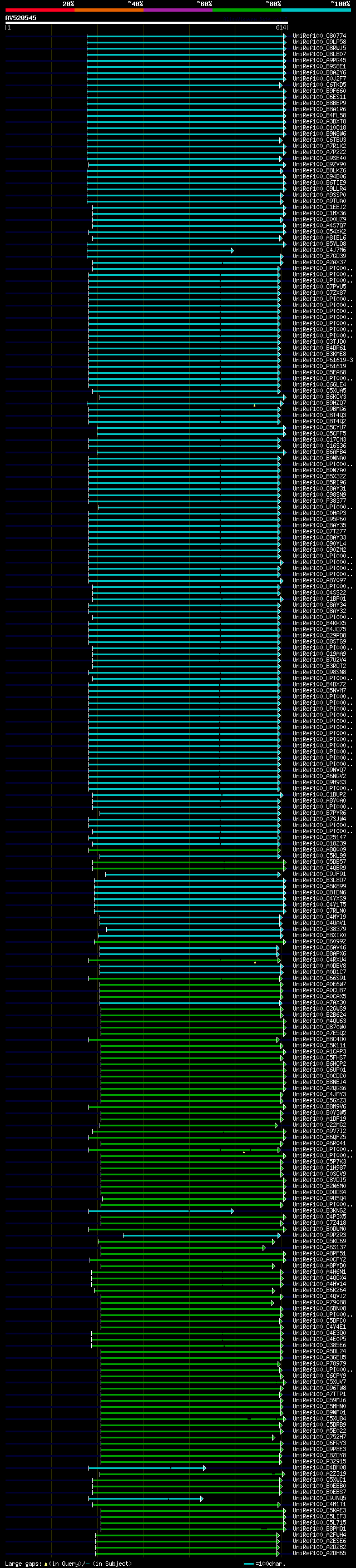Click the short alignment bar of UniRef100_C4J7M6
Viewport: 356px width, 1568px height.
click(160, 251)
